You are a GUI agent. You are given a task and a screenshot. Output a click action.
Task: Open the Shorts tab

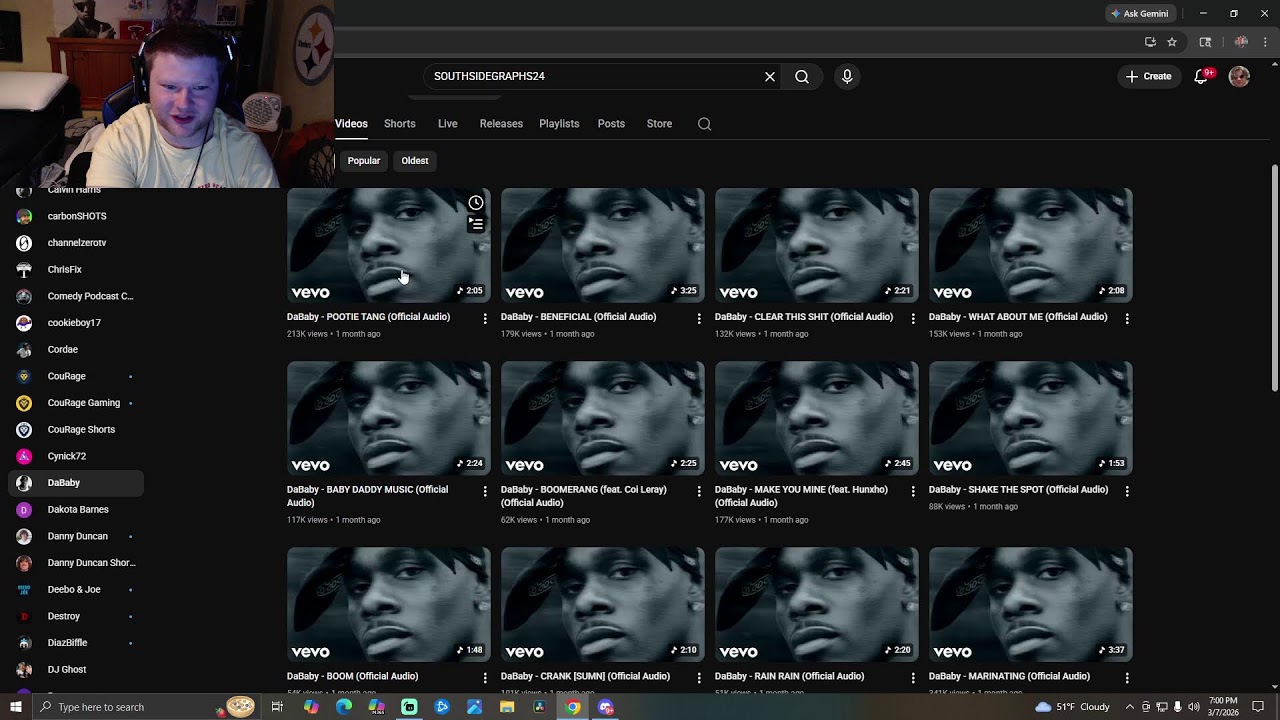(400, 124)
